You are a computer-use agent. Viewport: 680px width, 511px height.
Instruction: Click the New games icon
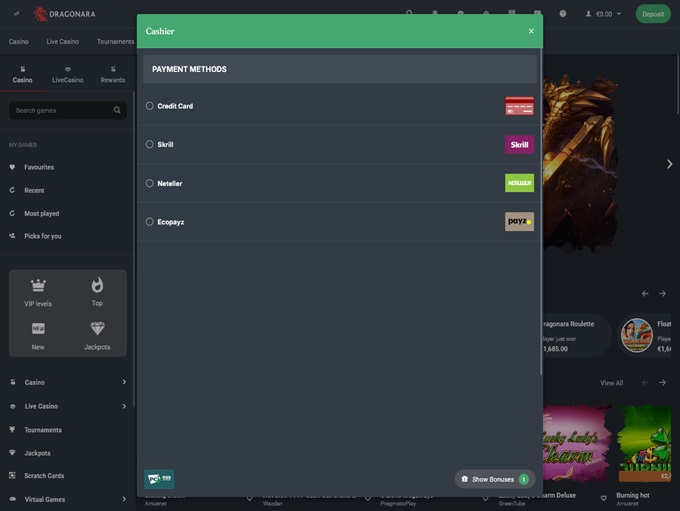[38, 329]
